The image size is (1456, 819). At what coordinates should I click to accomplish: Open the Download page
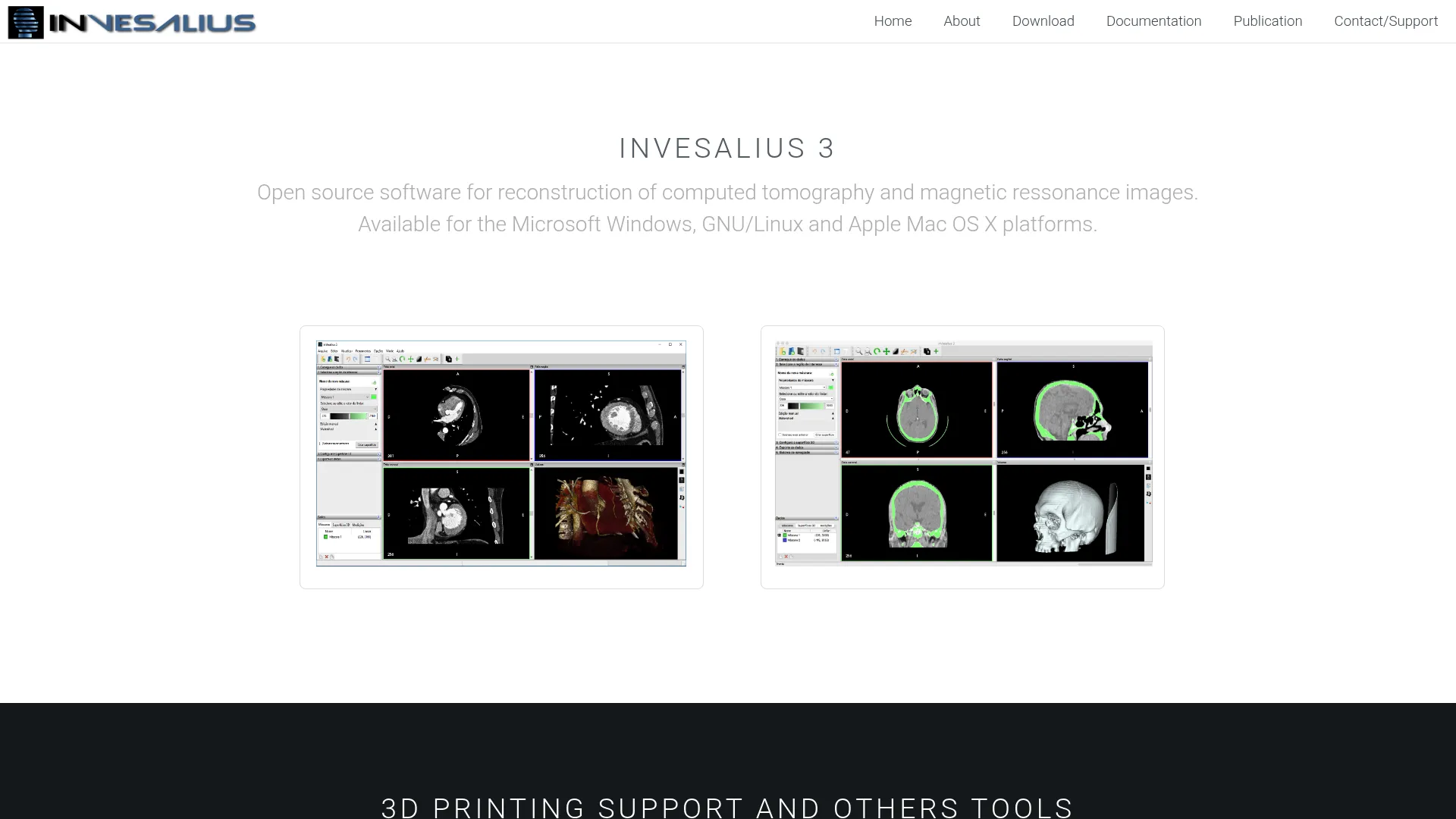point(1043,21)
